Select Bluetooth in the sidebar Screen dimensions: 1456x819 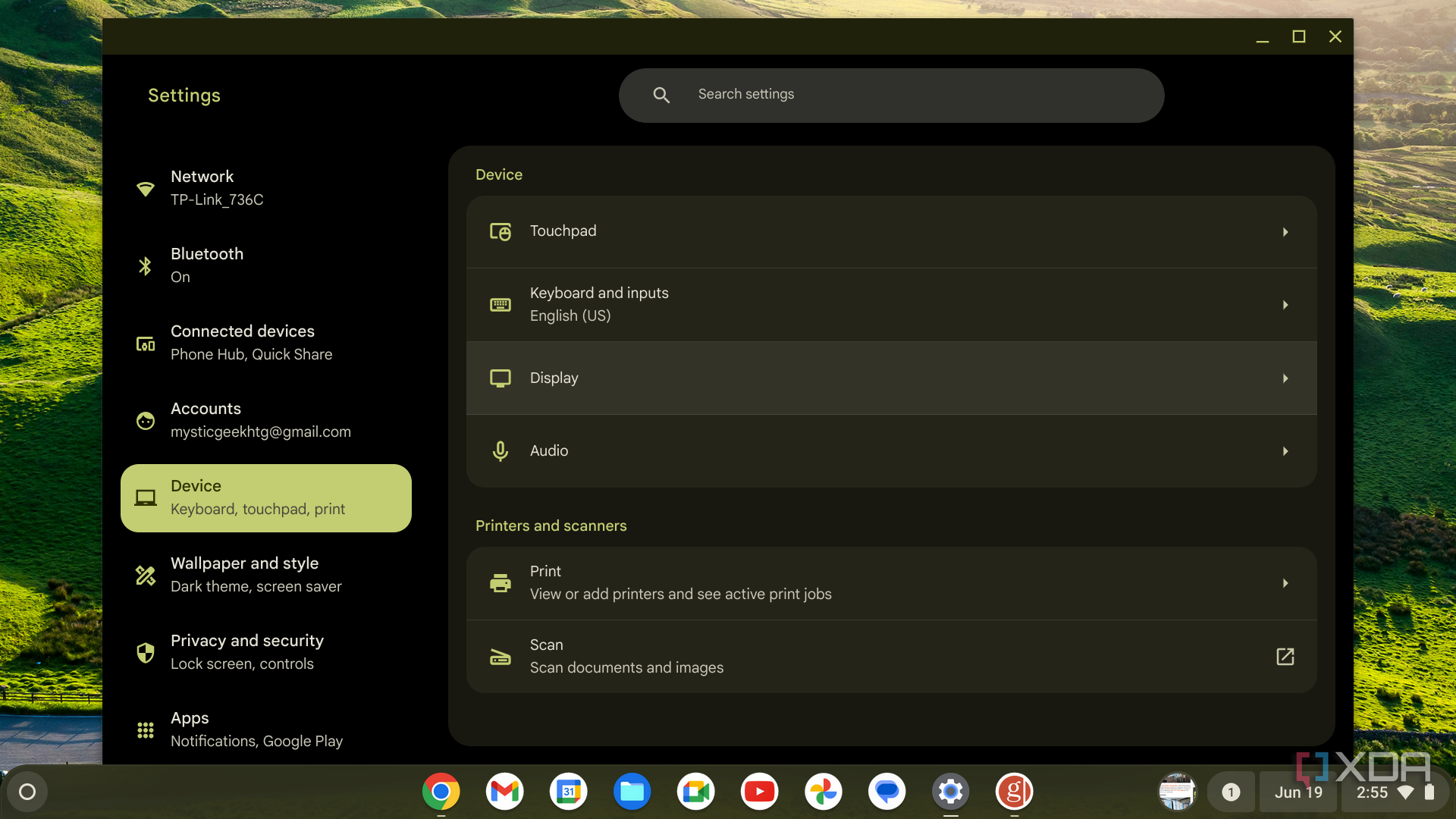coord(266,265)
